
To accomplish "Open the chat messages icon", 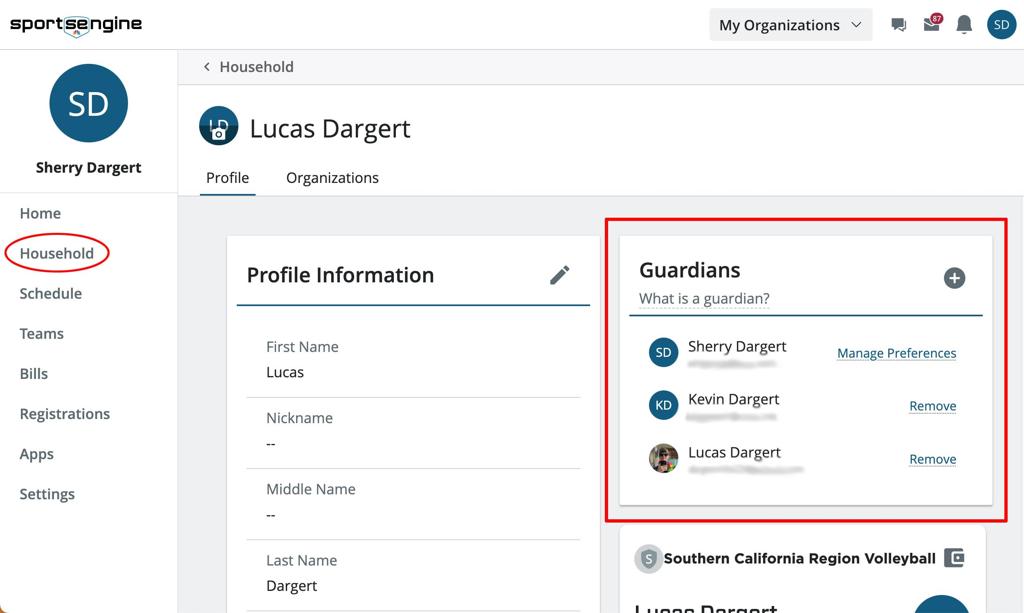I will click(898, 25).
